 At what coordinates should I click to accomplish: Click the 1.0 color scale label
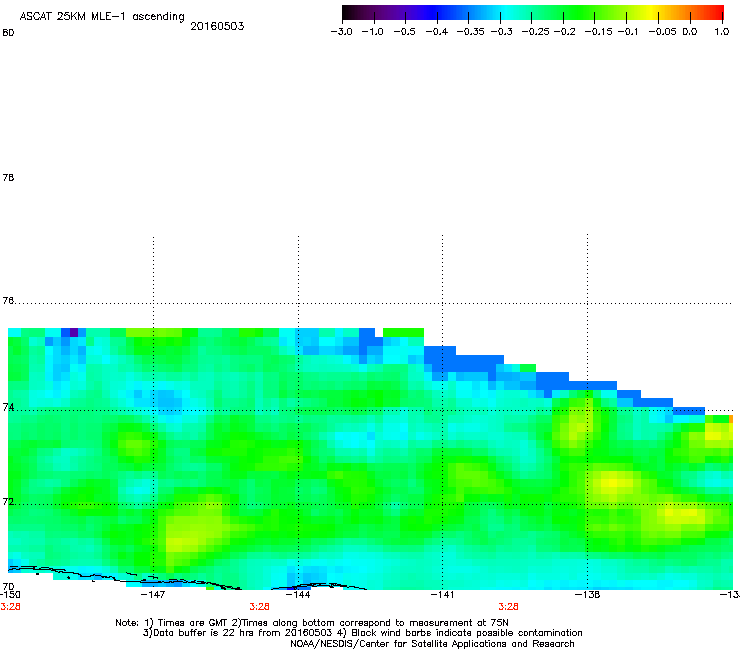click(722, 32)
